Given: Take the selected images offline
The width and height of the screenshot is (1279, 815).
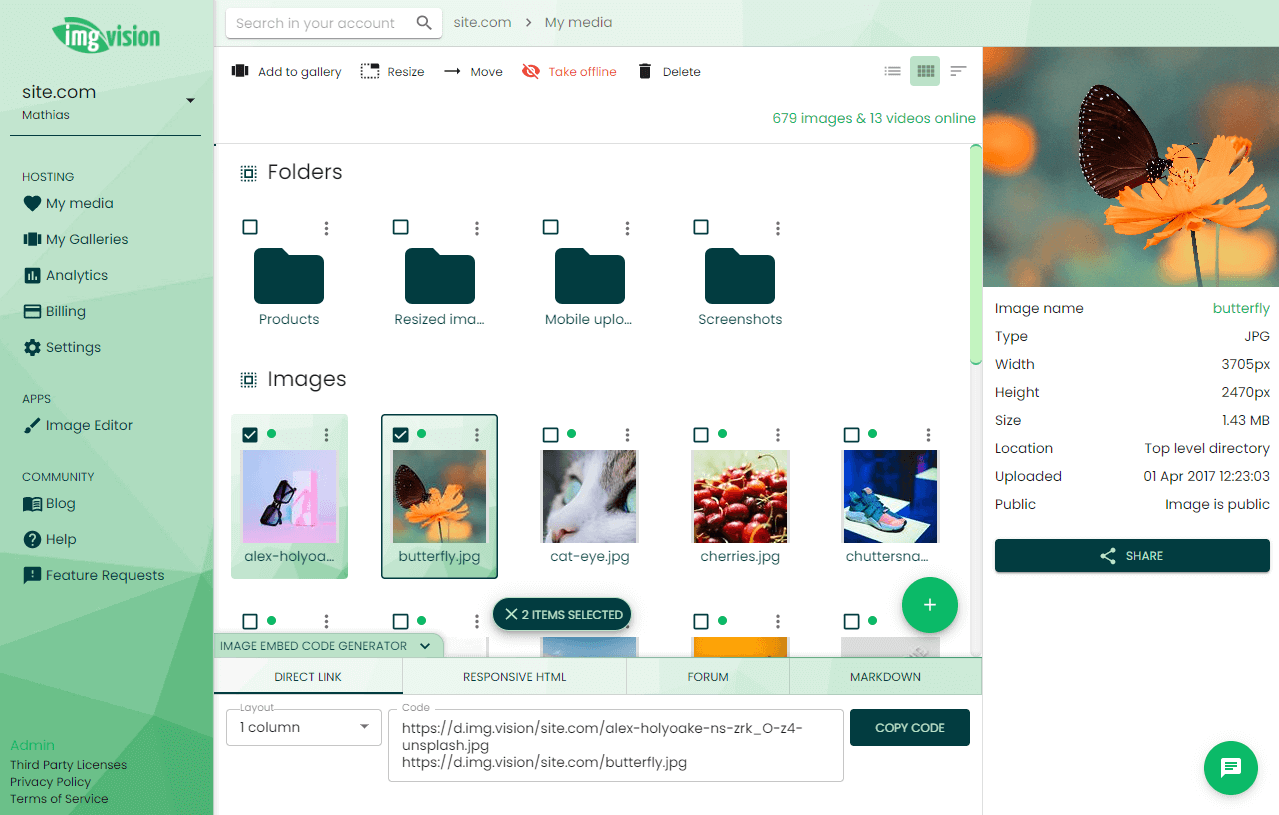Looking at the screenshot, I should [568, 71].
